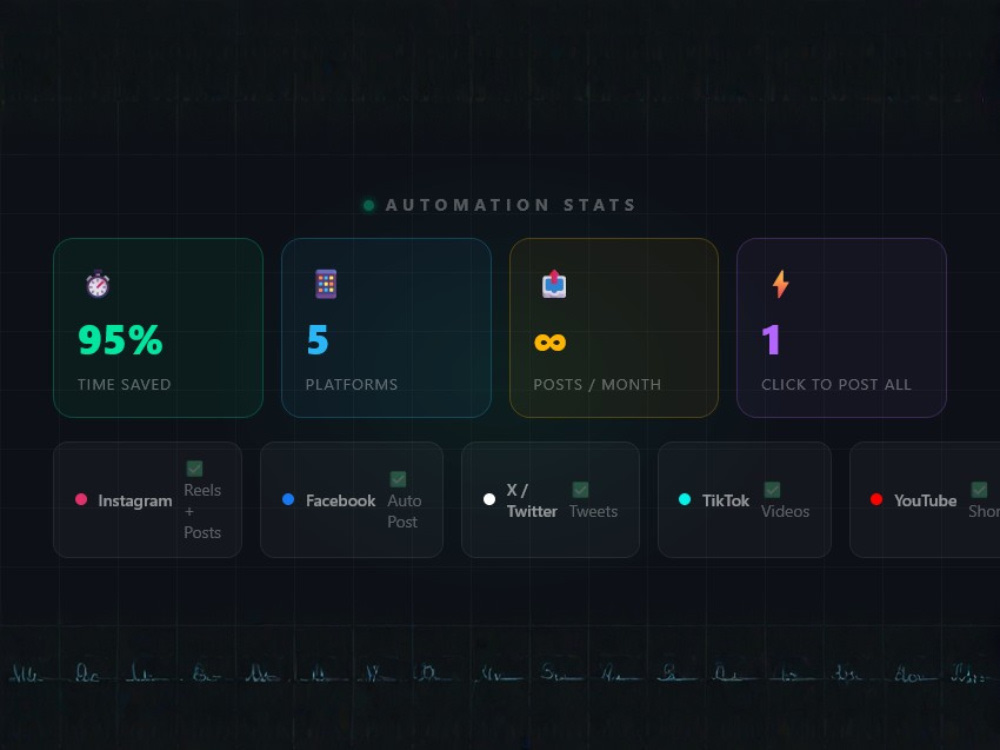The width and height of the screenshot is (1000, 750).
Task: Click the stopwatch icon in Time Saved card
Action: pos(98,284)
